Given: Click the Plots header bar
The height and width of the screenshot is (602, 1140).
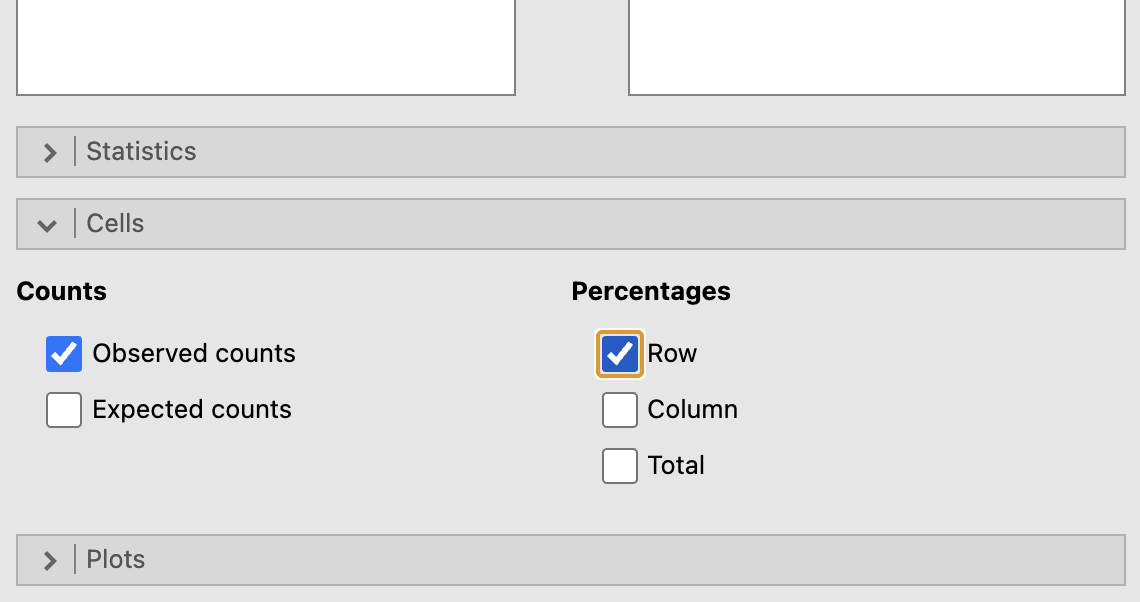Looking at the screenshot, I should (x=570, y=560).
